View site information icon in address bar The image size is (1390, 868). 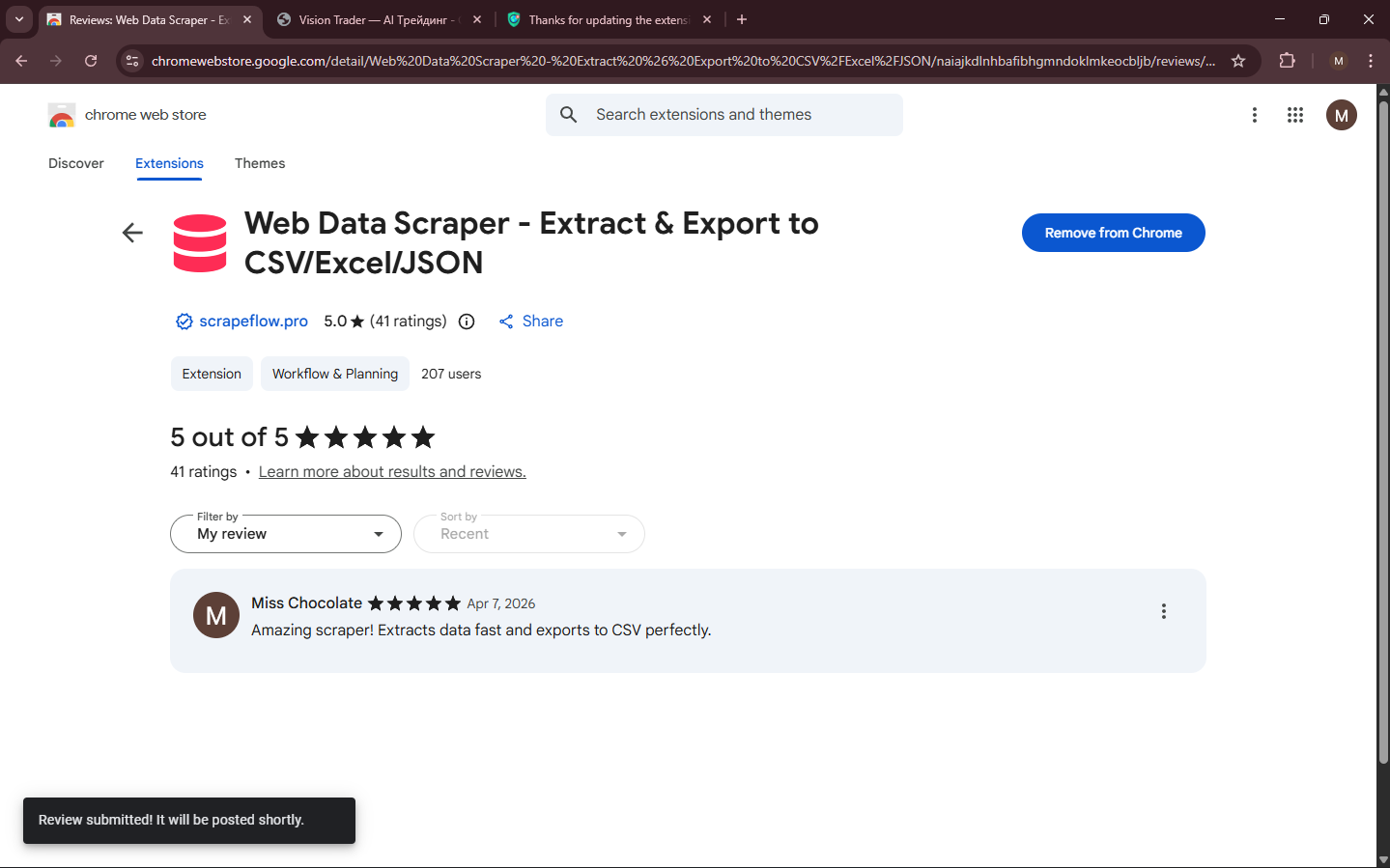pyautogui.click(x=133, y=61)
